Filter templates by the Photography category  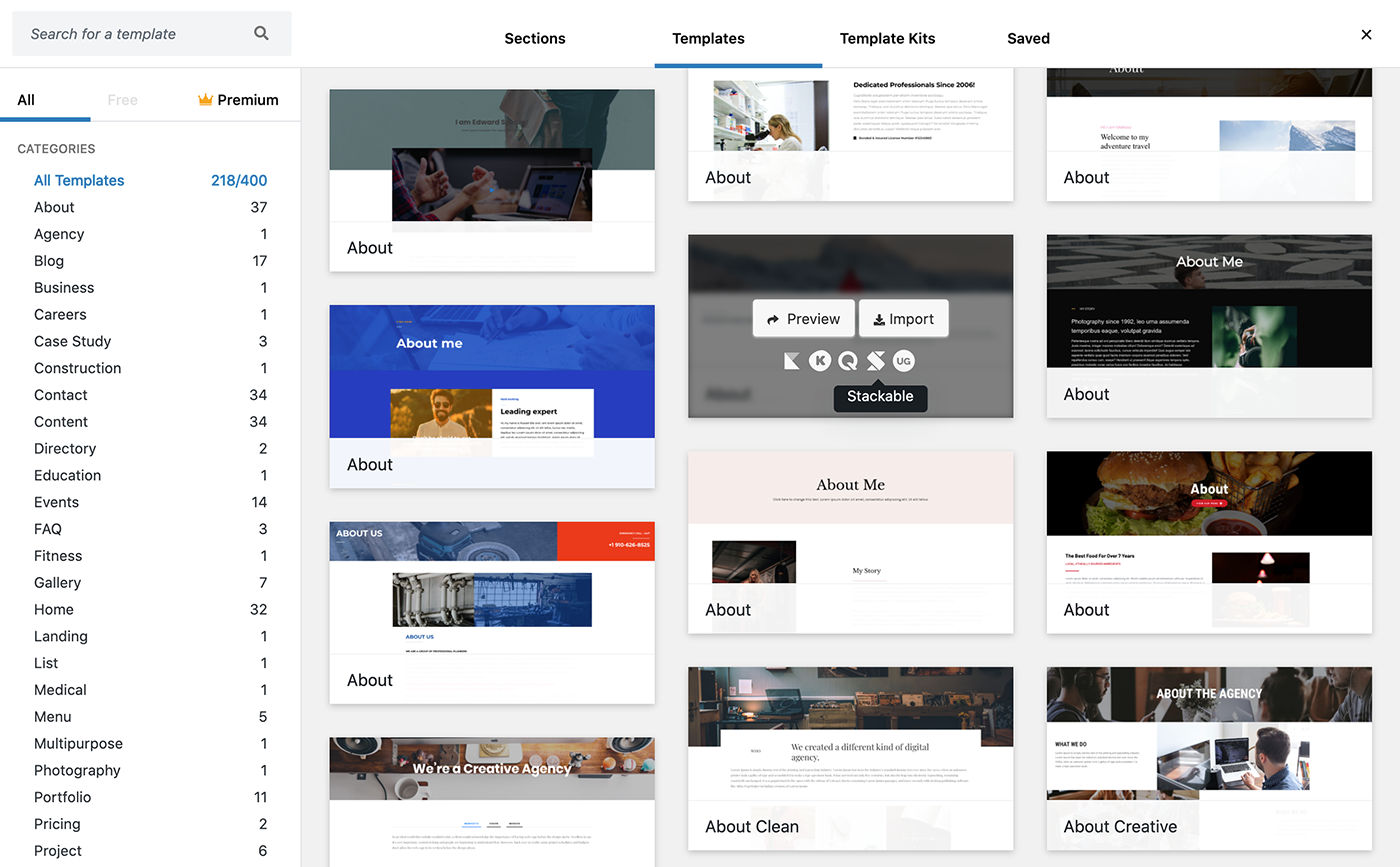coord(77,770)
